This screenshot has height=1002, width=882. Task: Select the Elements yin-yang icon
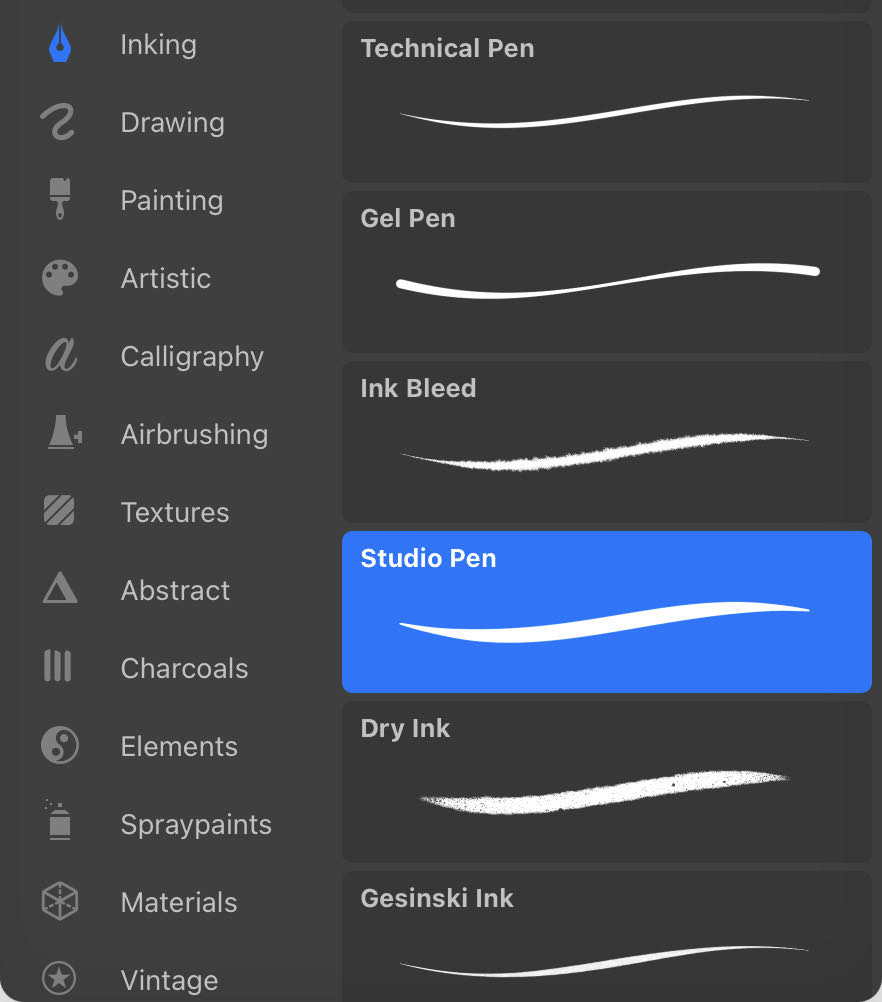coord(58,745)
